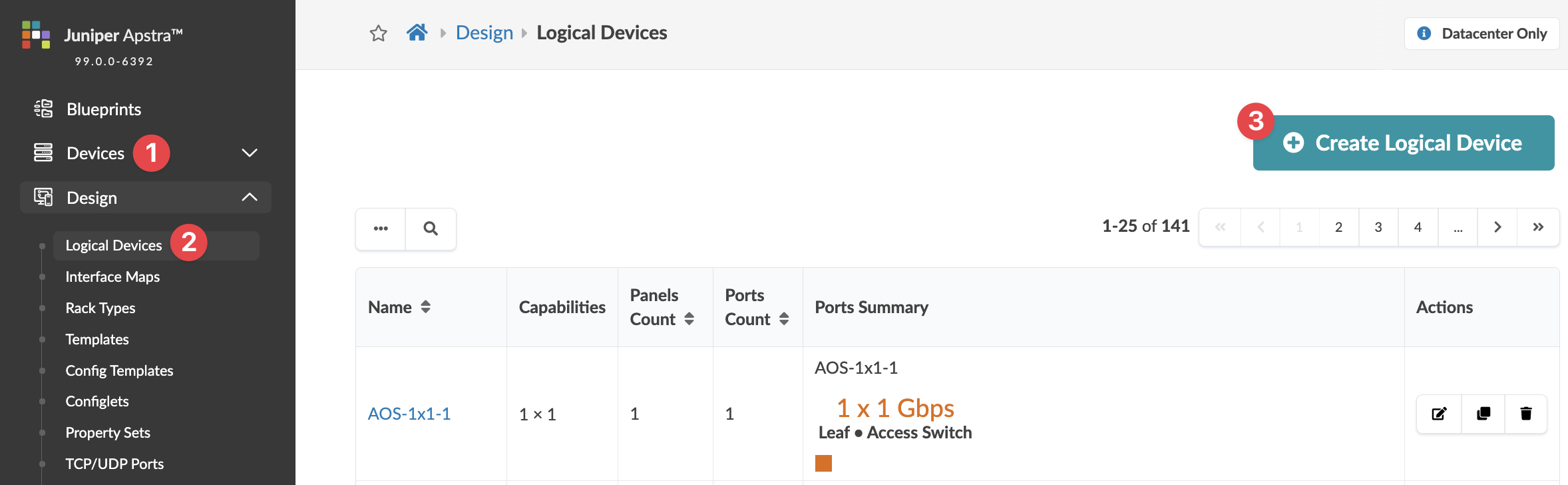Open Rack Types in sidebar
Viewport: 1568px width, 485px height.
[x=100, y=308]
